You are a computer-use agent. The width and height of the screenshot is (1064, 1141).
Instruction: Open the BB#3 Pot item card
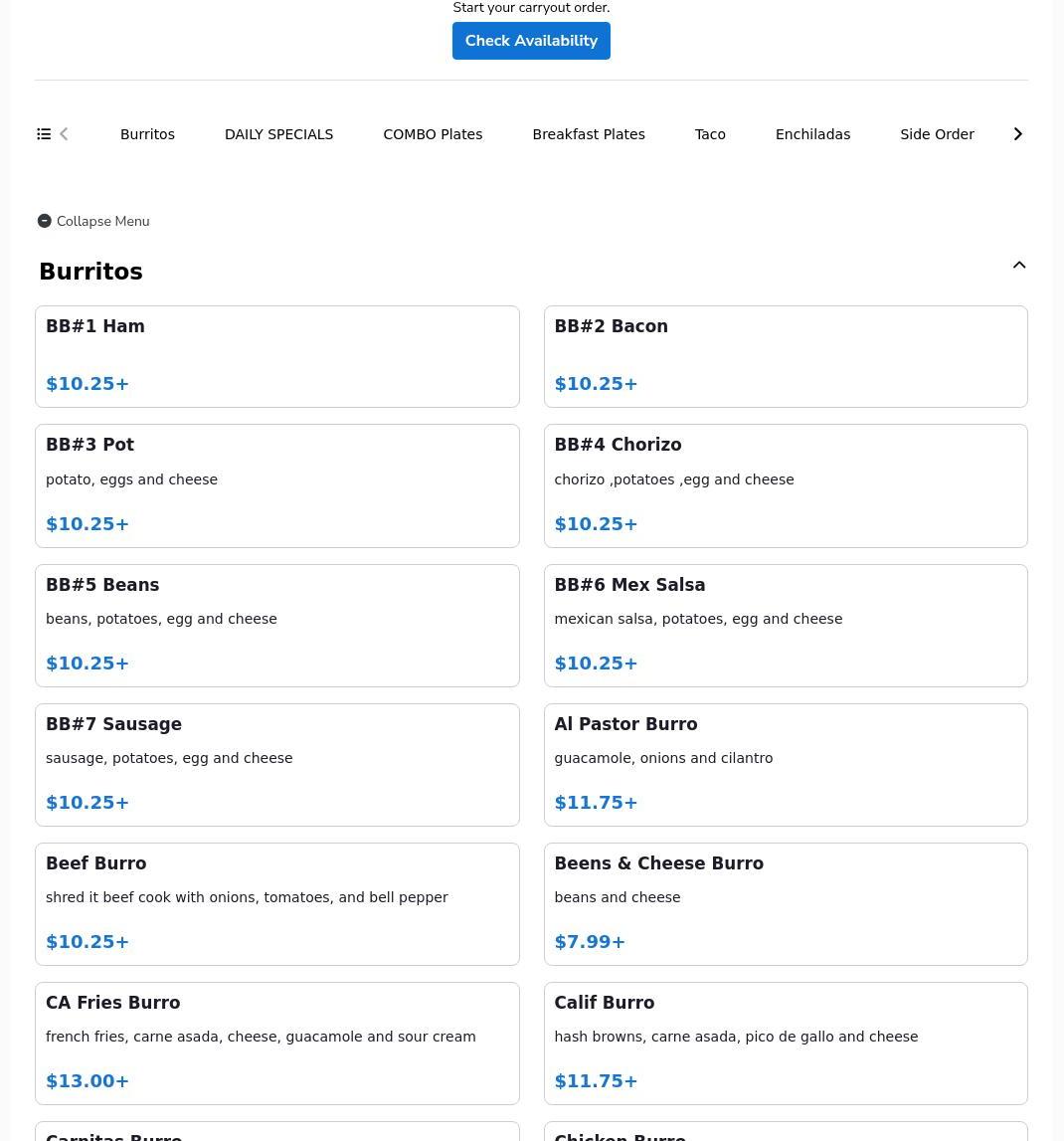277,486
